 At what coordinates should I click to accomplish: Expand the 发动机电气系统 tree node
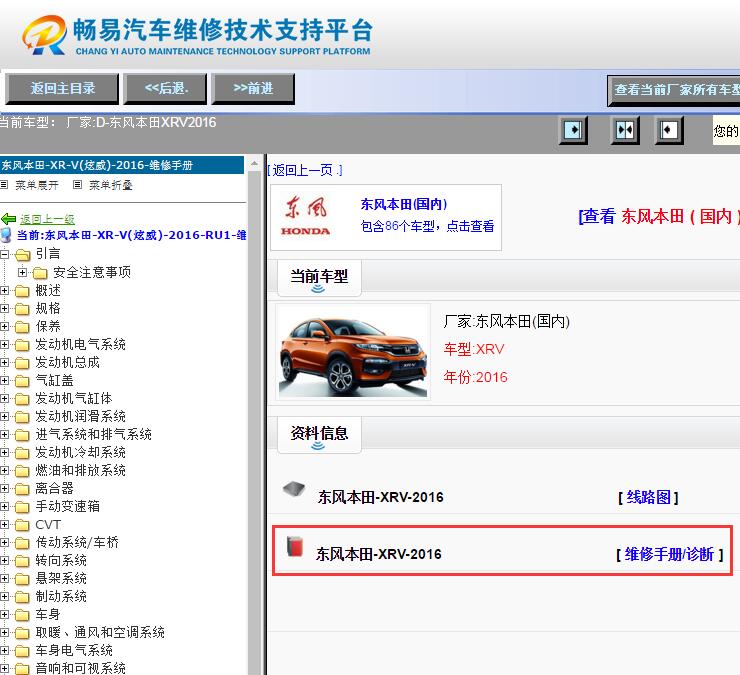(4, 345)
